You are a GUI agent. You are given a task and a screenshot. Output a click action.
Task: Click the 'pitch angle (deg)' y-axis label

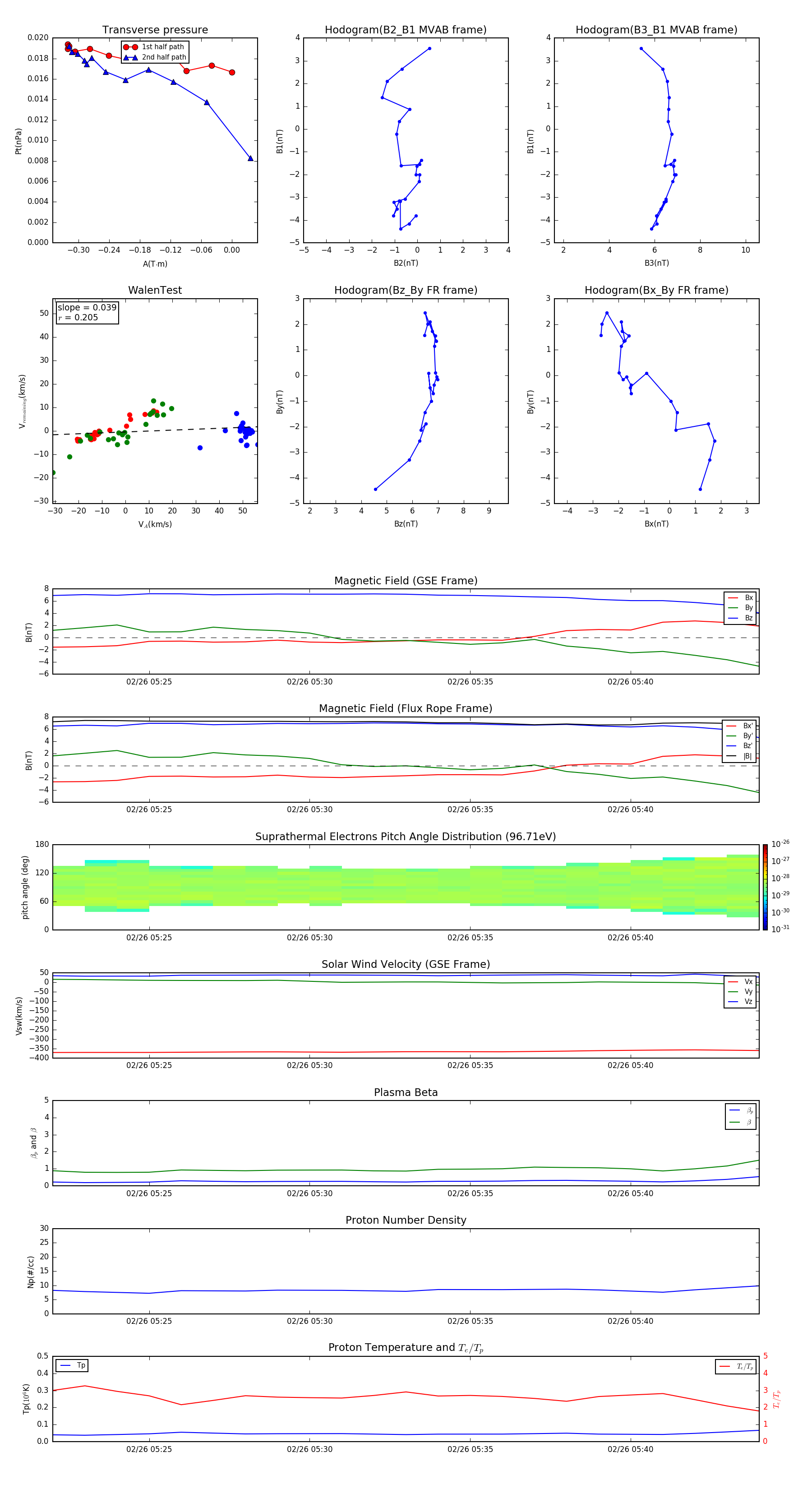click(25, 887)
